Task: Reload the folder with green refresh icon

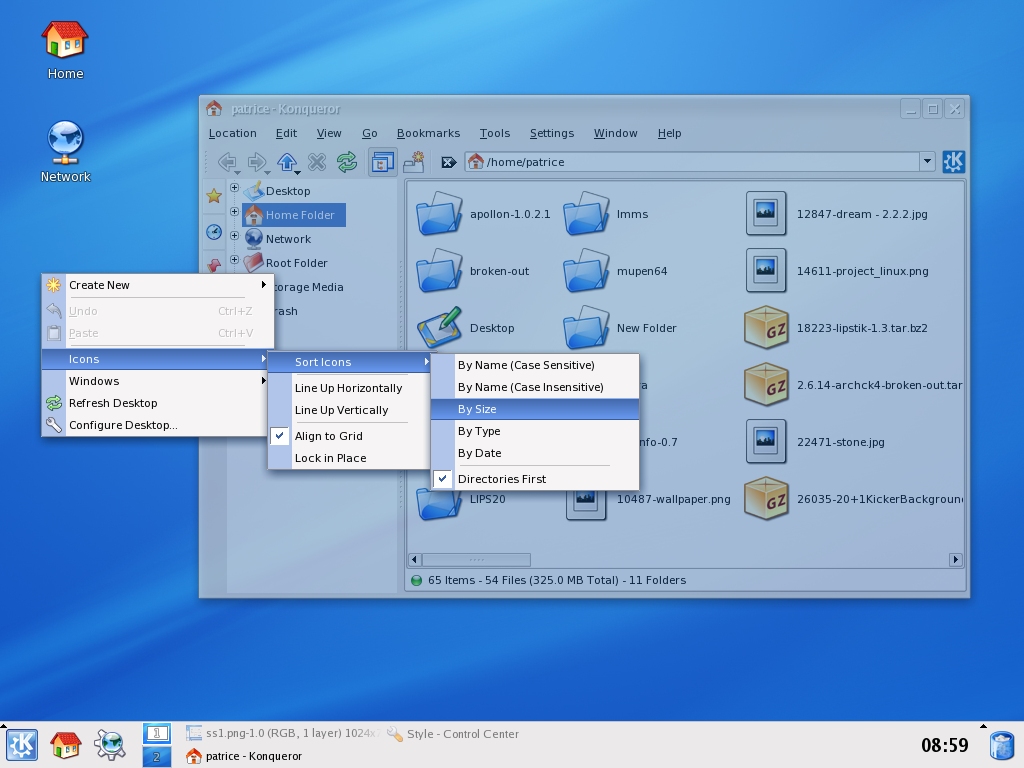Action: [x=347, y=161]
